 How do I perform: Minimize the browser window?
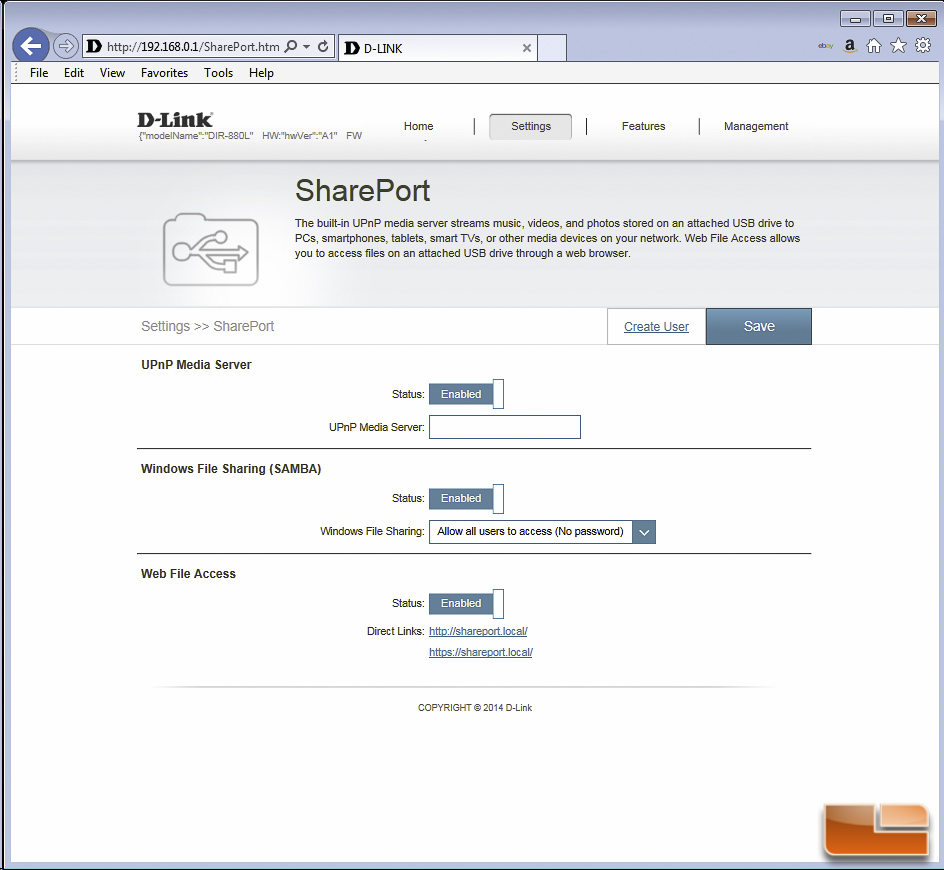pyautogui.click(x=855, y=19)
